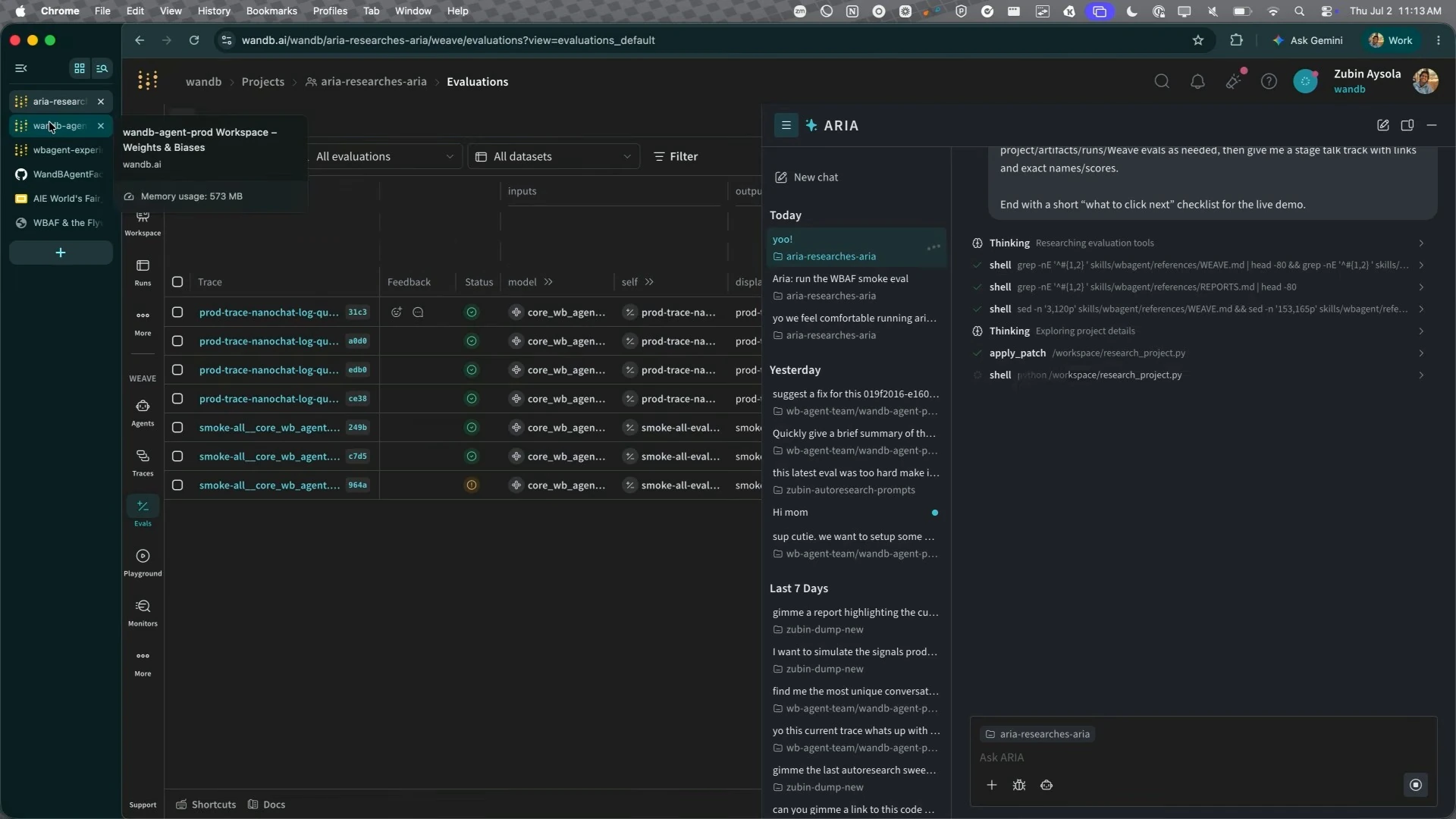
Task: Check the prod-trace row tagged 31c3
Action: pos(177,312)
